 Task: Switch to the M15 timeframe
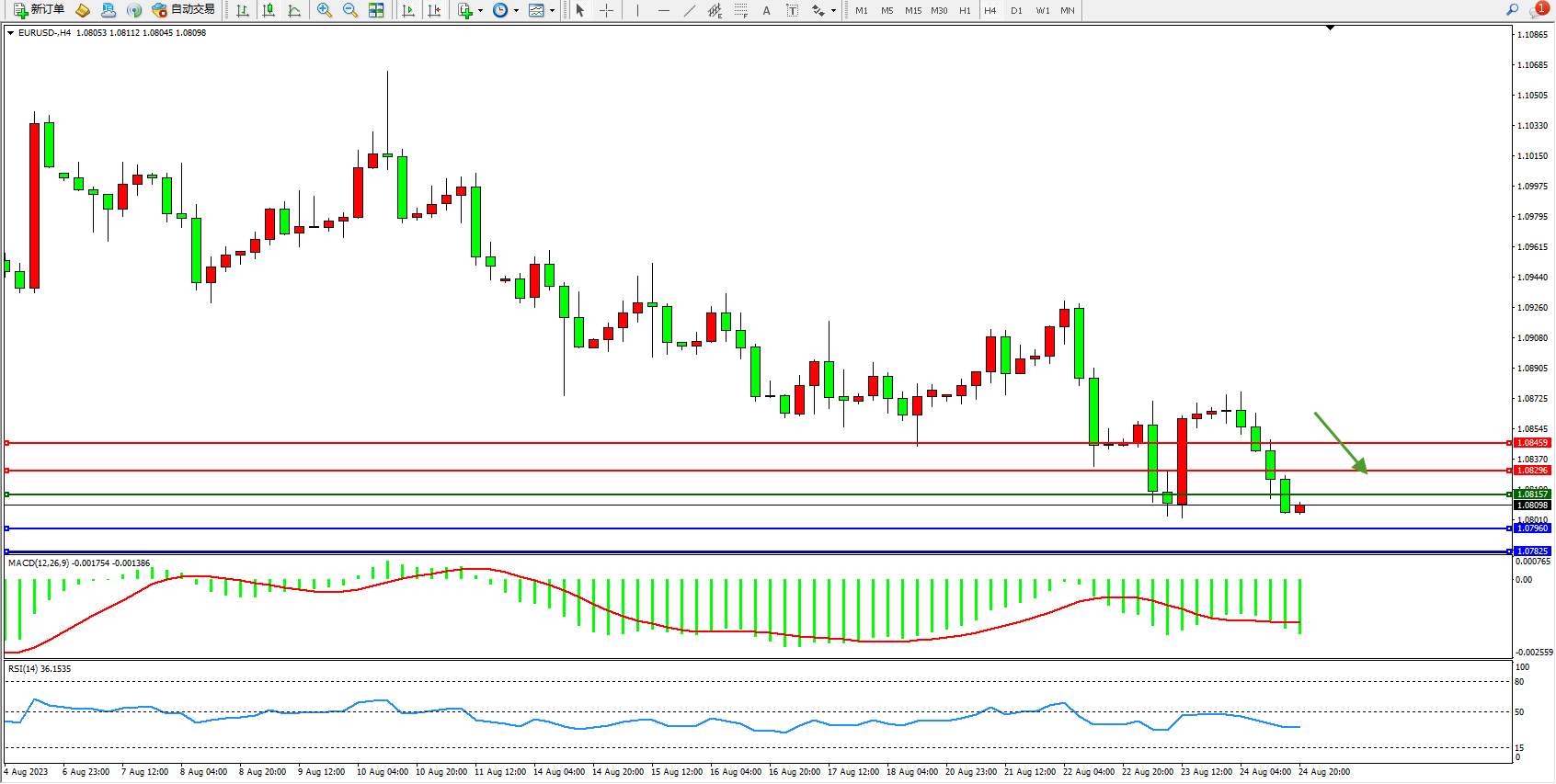tap(912, 11)
